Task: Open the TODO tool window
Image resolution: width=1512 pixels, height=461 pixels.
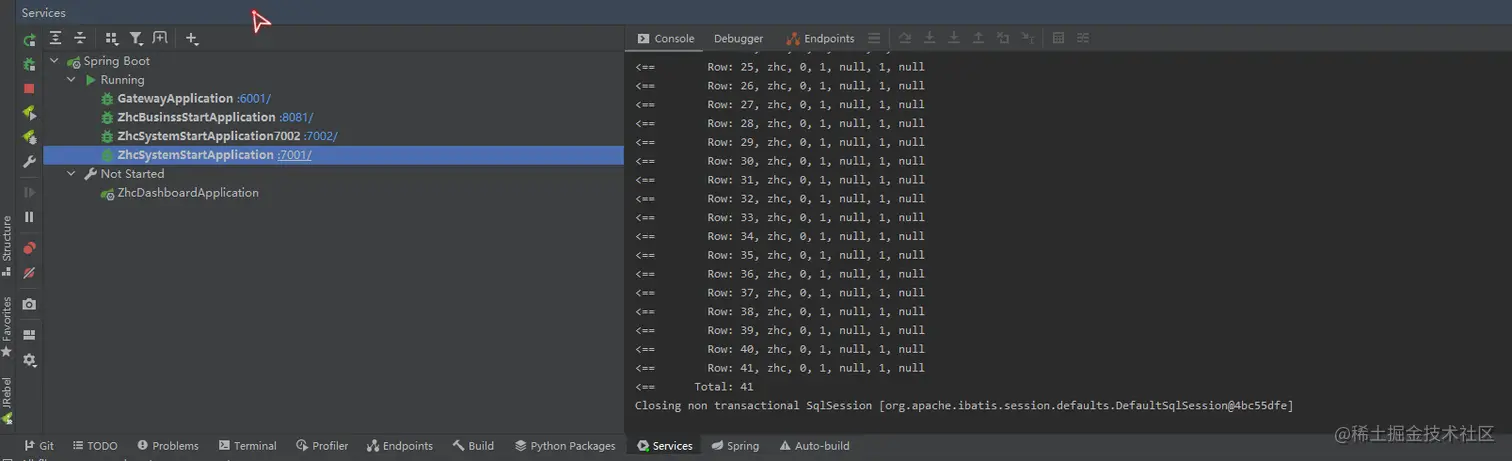Action: click(x=94, y=446)
